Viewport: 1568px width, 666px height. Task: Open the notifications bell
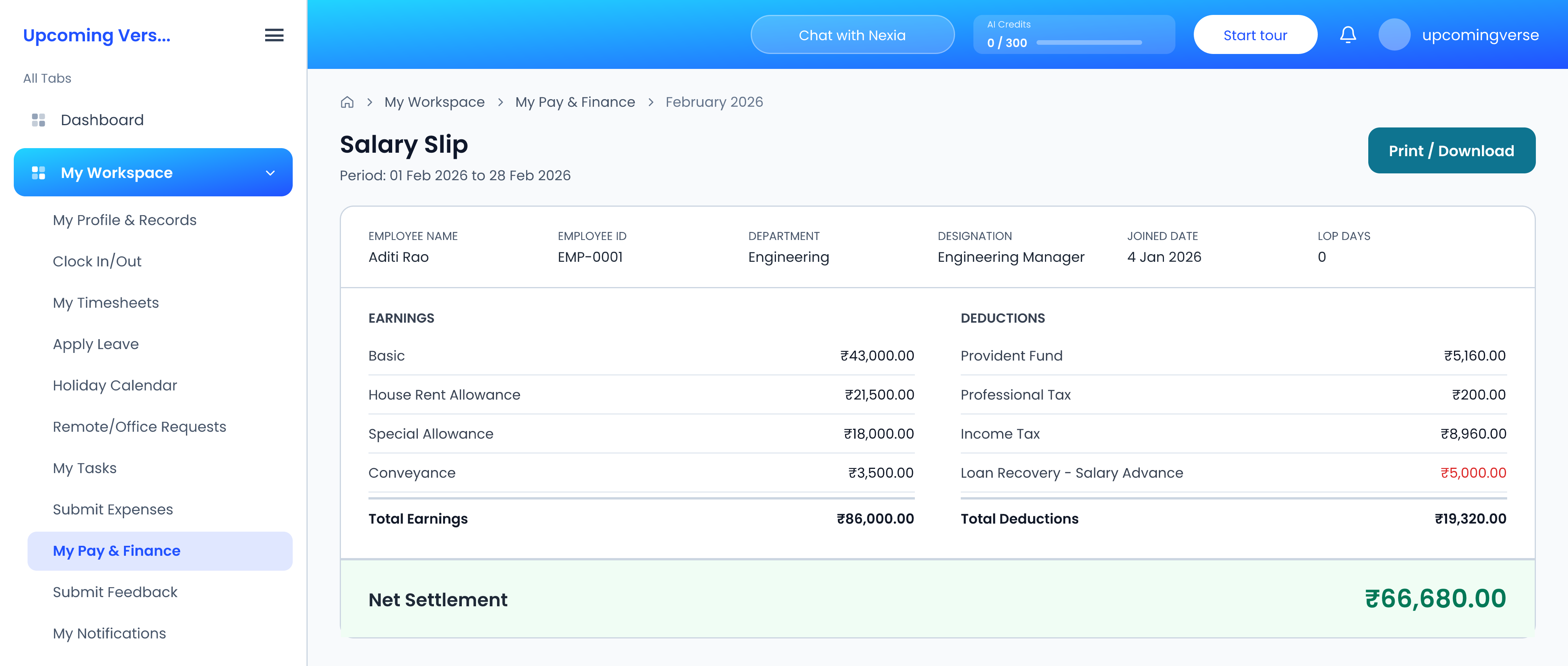(x=1348, y=35)
